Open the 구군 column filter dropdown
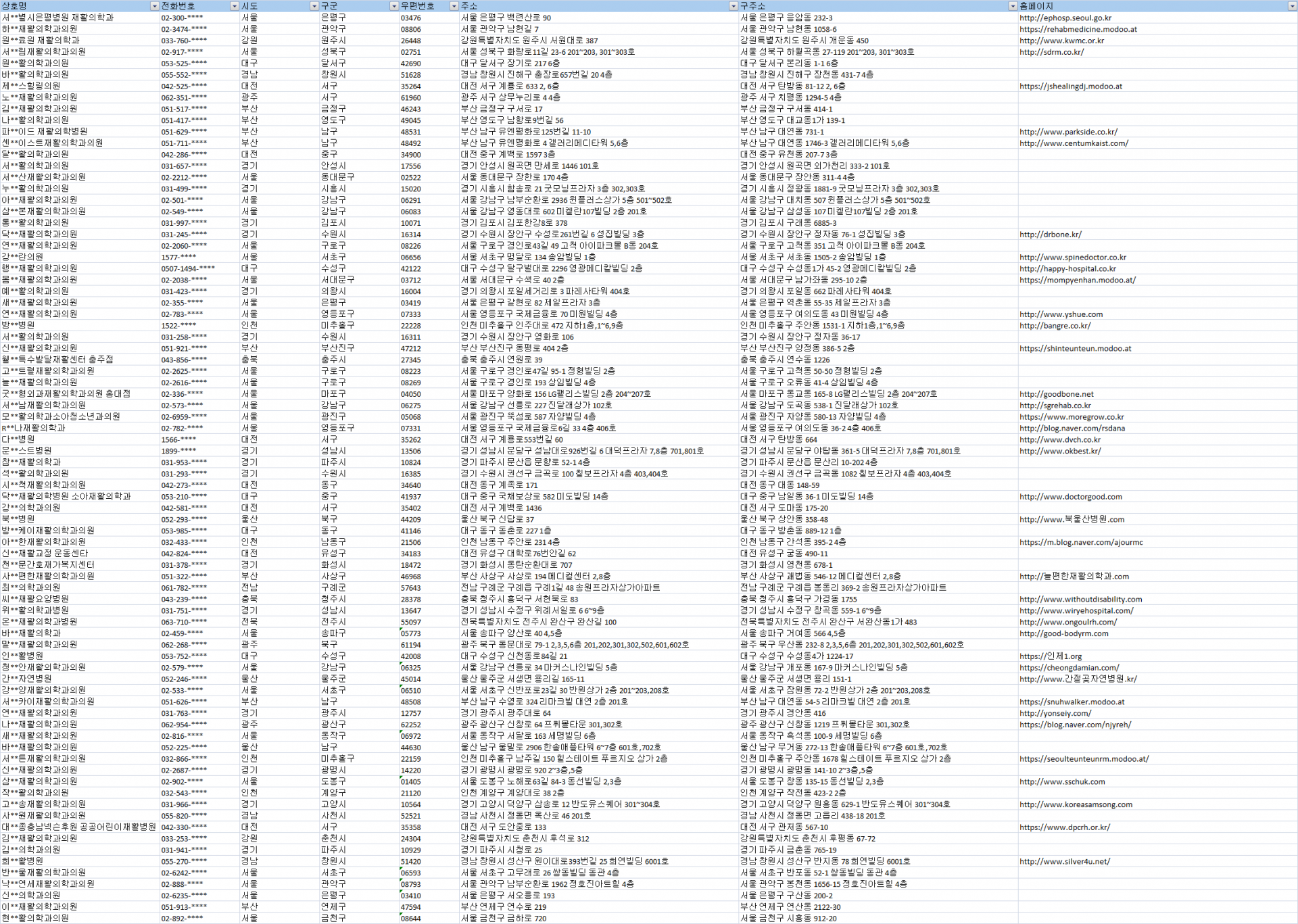Viewport: 1298px width, 924px height. pyautogui.click(x=393, y=6)
